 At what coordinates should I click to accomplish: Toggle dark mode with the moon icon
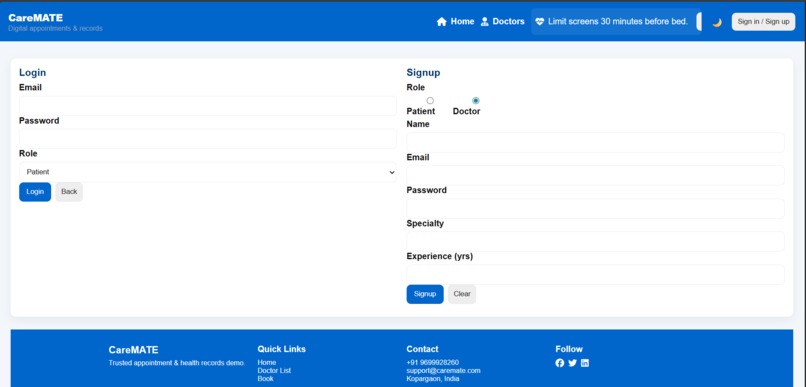717,22
